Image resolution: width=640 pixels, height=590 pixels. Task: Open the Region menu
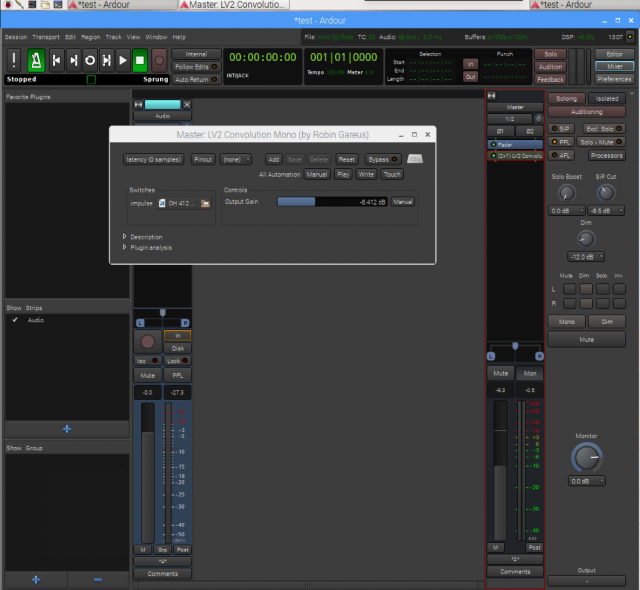point(91,37)
